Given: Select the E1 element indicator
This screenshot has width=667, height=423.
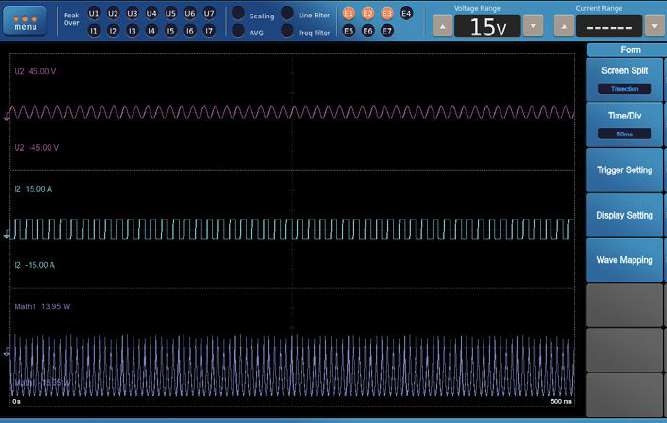Looking at the screenshot, I should pyautogui.click(x=348, y=13).
